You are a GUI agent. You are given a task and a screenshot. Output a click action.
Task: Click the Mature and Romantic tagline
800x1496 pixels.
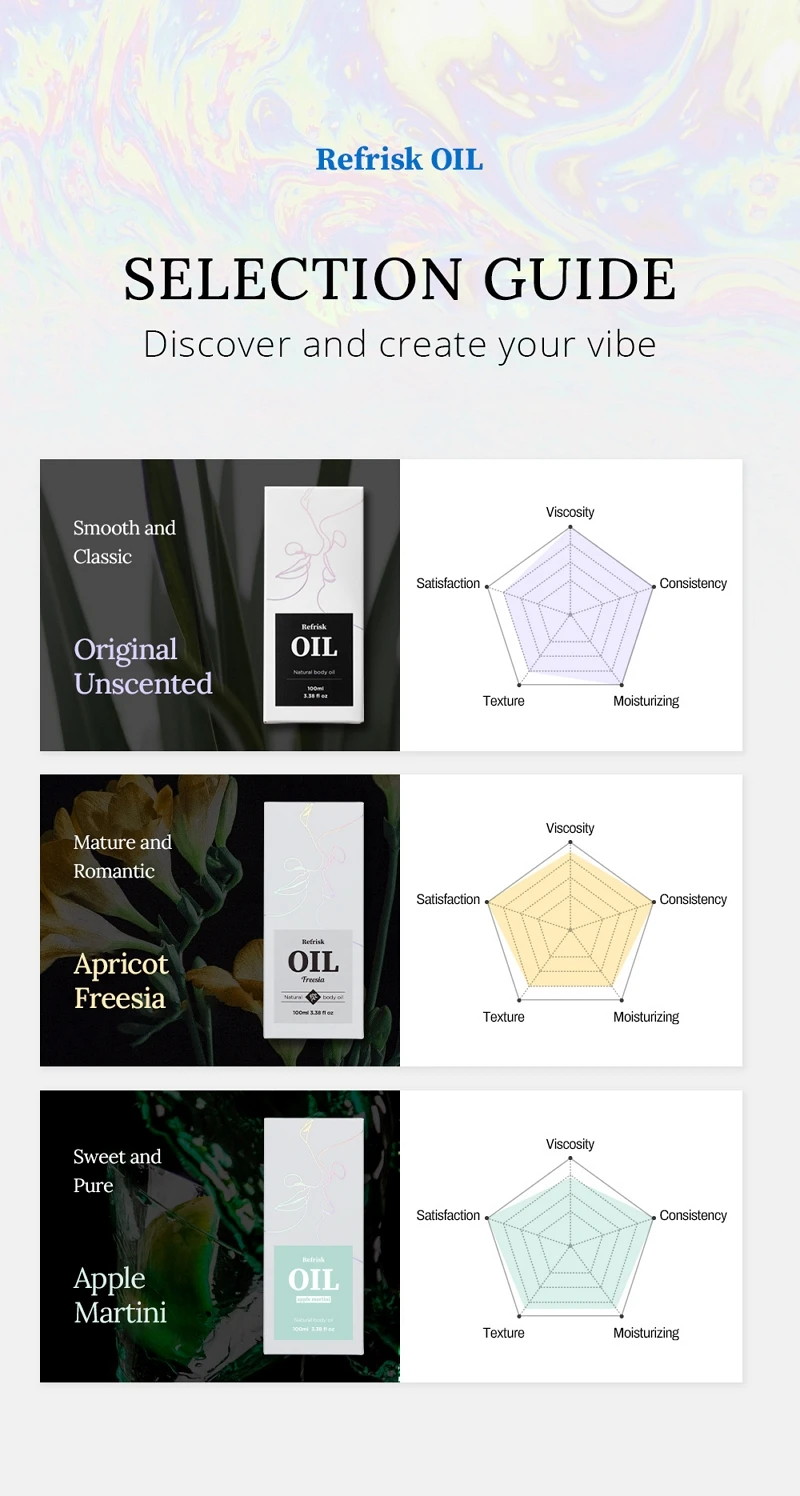pos(122,857)
